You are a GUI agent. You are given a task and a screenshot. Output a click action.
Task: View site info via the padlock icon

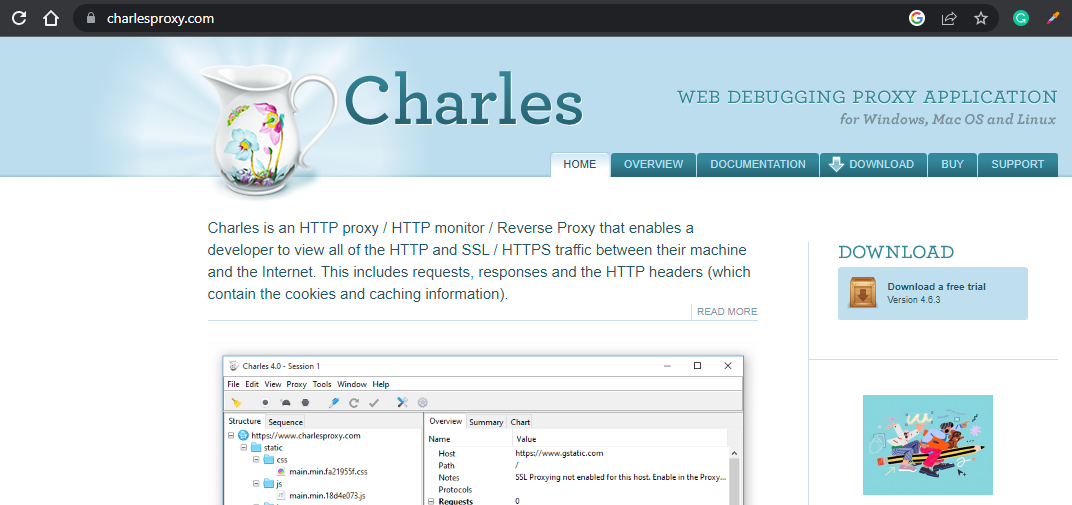click(x=91, y=18)
